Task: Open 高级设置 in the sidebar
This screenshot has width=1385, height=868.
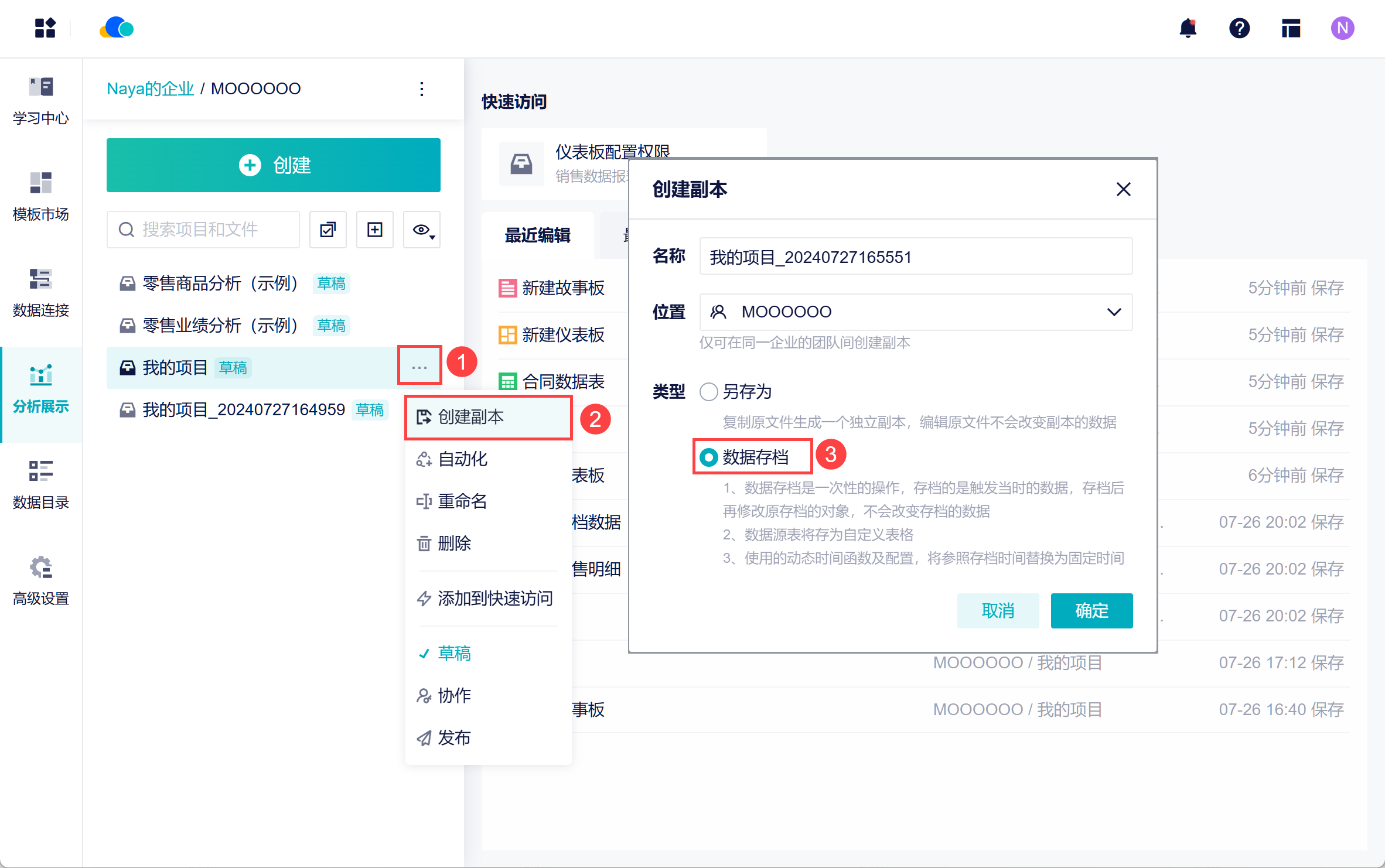Action: 41,580
